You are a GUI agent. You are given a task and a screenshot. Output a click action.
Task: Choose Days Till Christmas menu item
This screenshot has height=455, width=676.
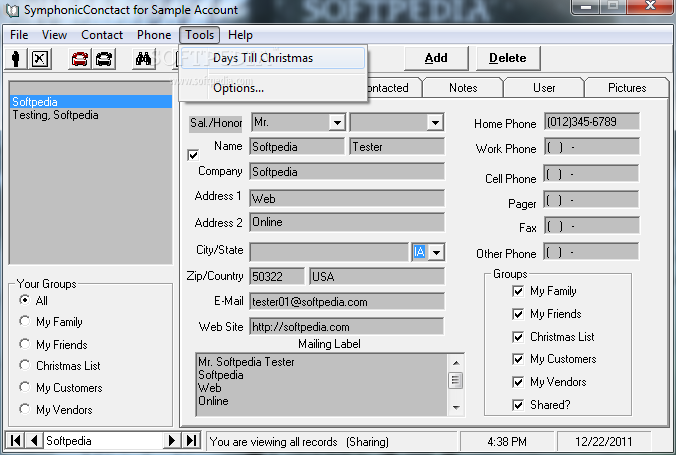tap(273, 58)
